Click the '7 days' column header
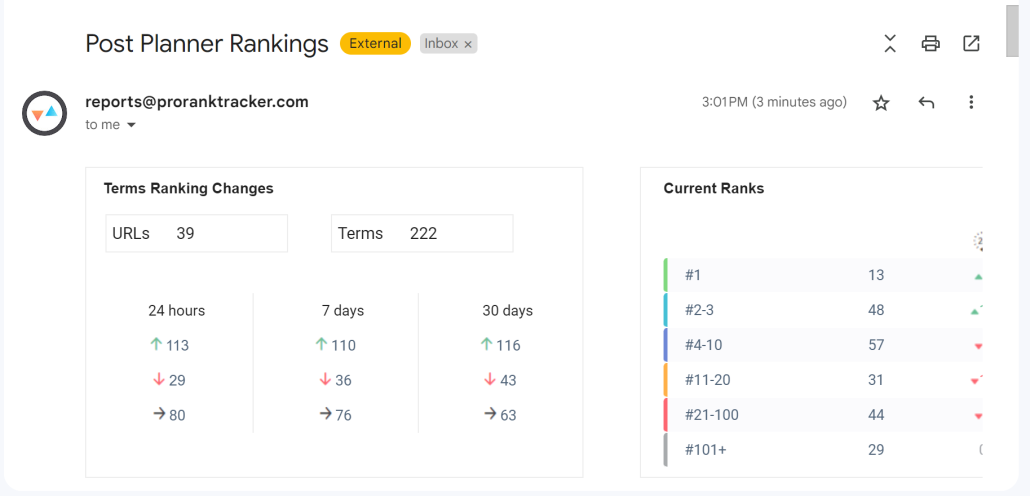This screenshot has width=1030, height=496. point(343,311)
